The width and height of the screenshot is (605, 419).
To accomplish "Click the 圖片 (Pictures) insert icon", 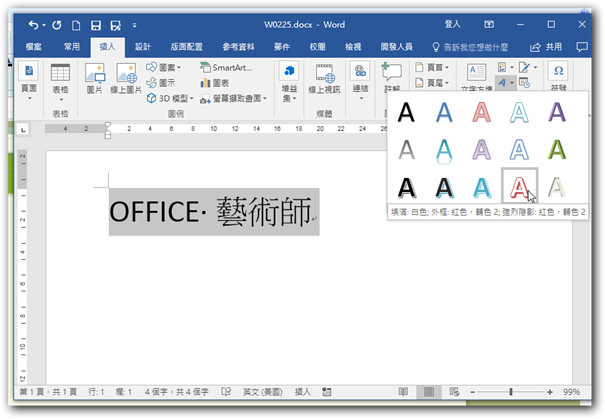I will (x=95, y=79).
